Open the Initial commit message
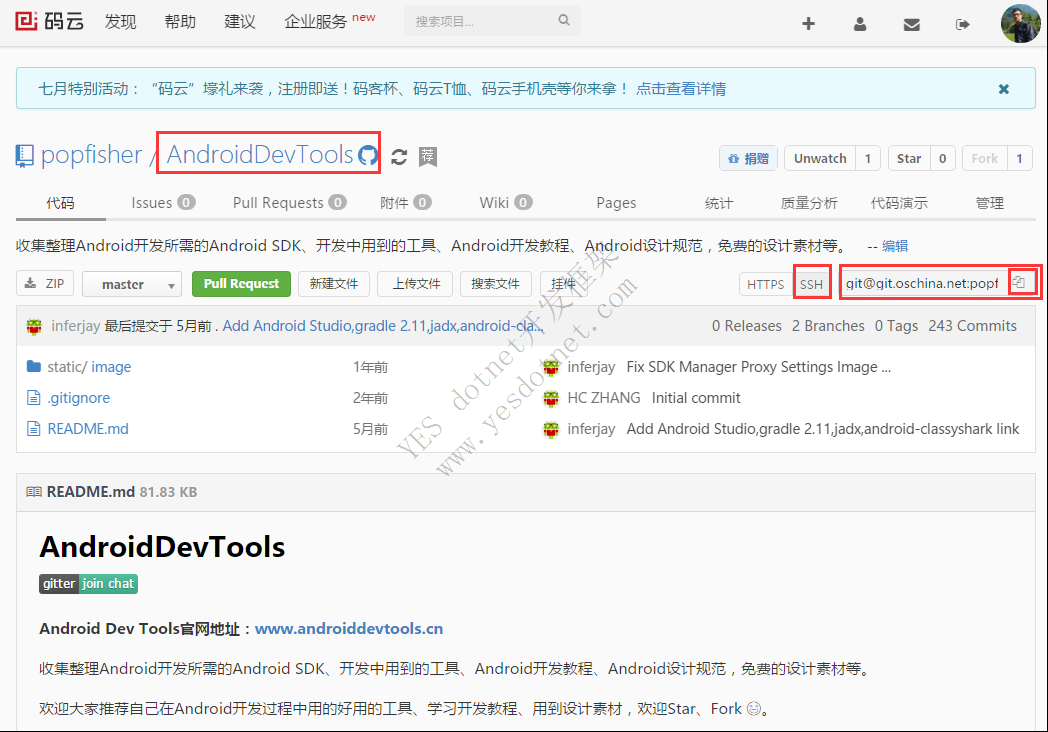Viewport: 1048px width, 732px height. [696, 398]
